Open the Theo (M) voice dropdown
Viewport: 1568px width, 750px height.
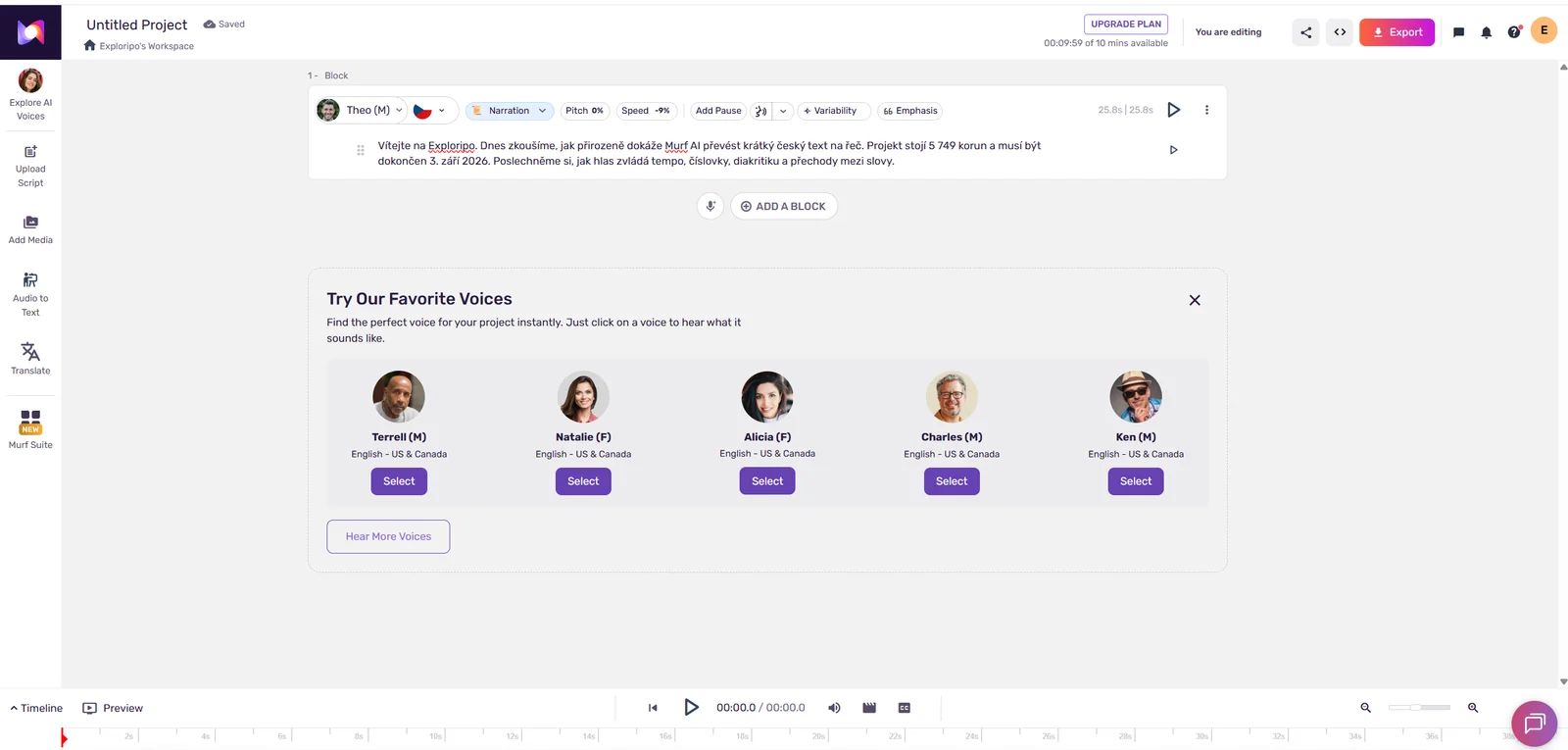pos(362,110)
